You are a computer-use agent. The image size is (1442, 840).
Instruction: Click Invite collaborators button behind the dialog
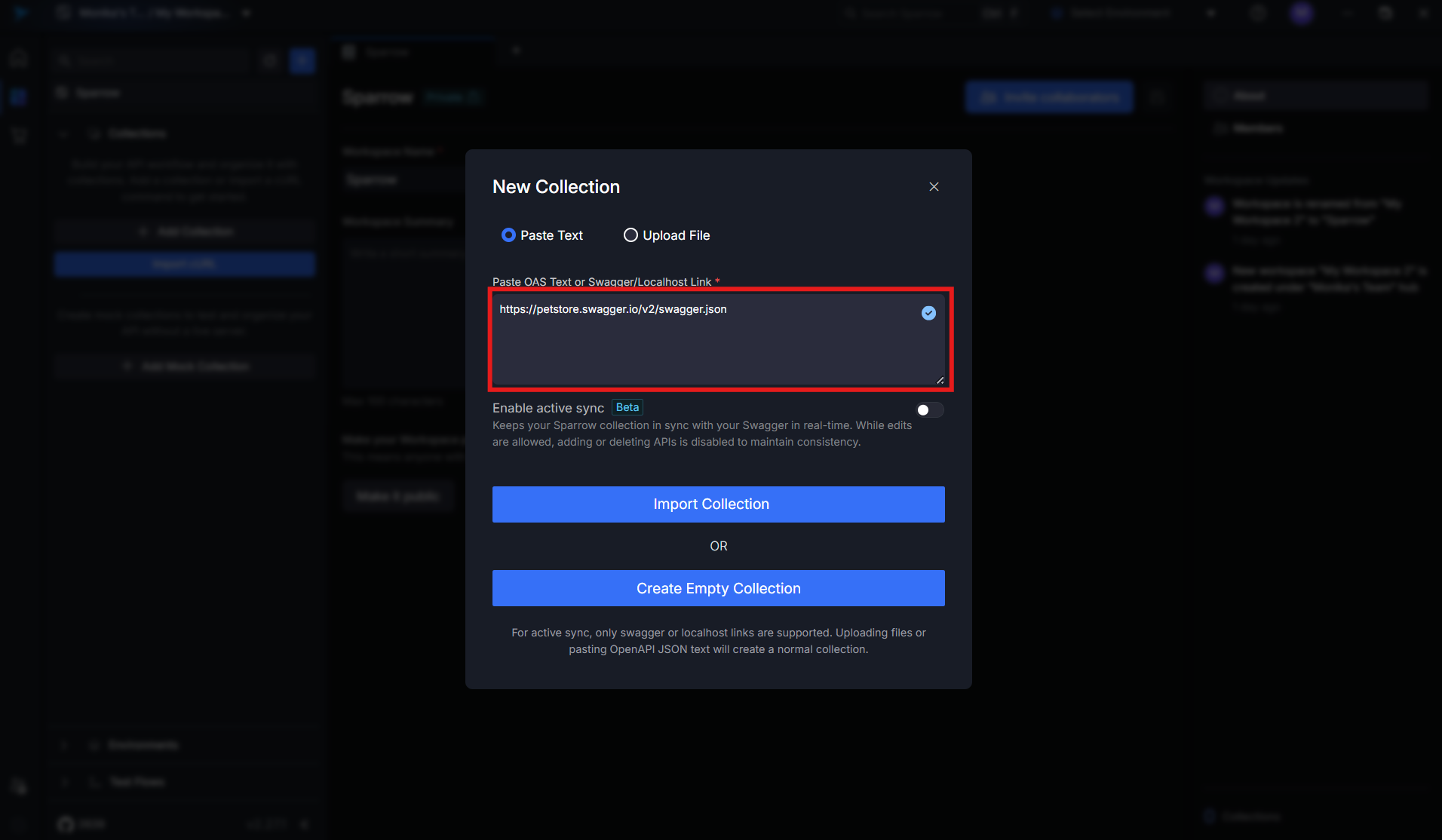(x=1049, y=97)
